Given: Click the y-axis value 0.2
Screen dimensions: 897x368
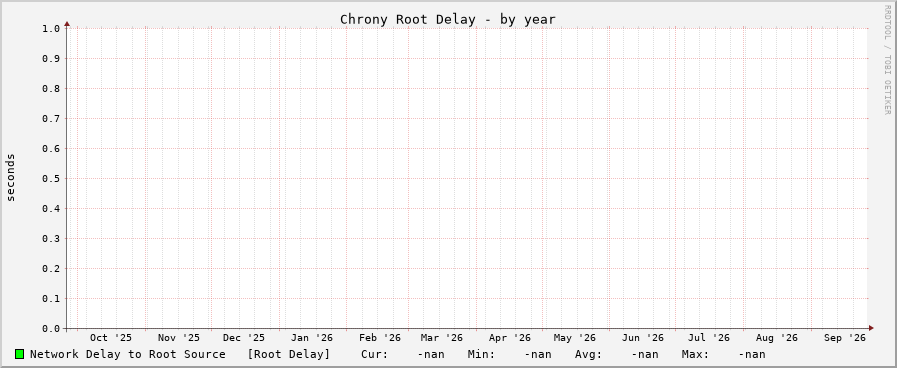Looking at the screenshot, I should tap(51, 268).
